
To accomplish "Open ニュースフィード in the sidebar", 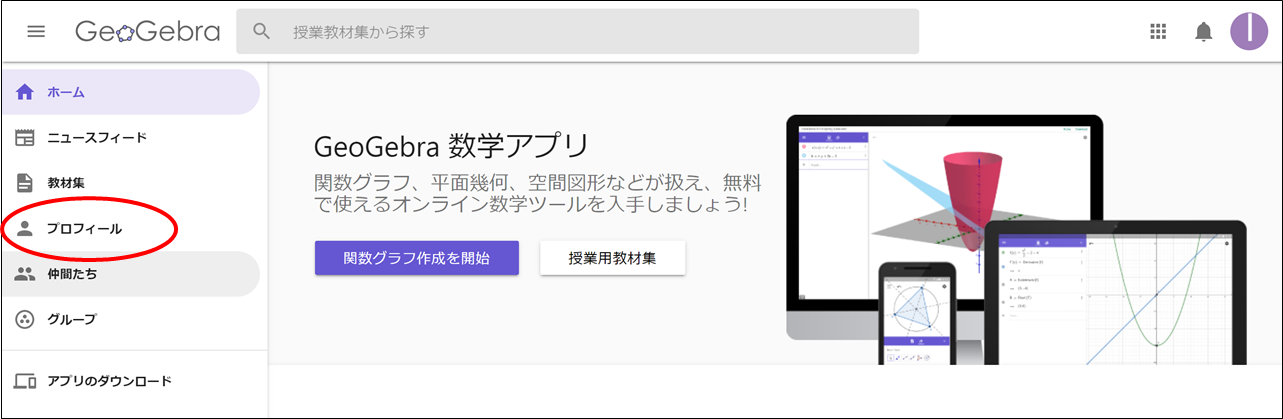I will tap(130, 138).
